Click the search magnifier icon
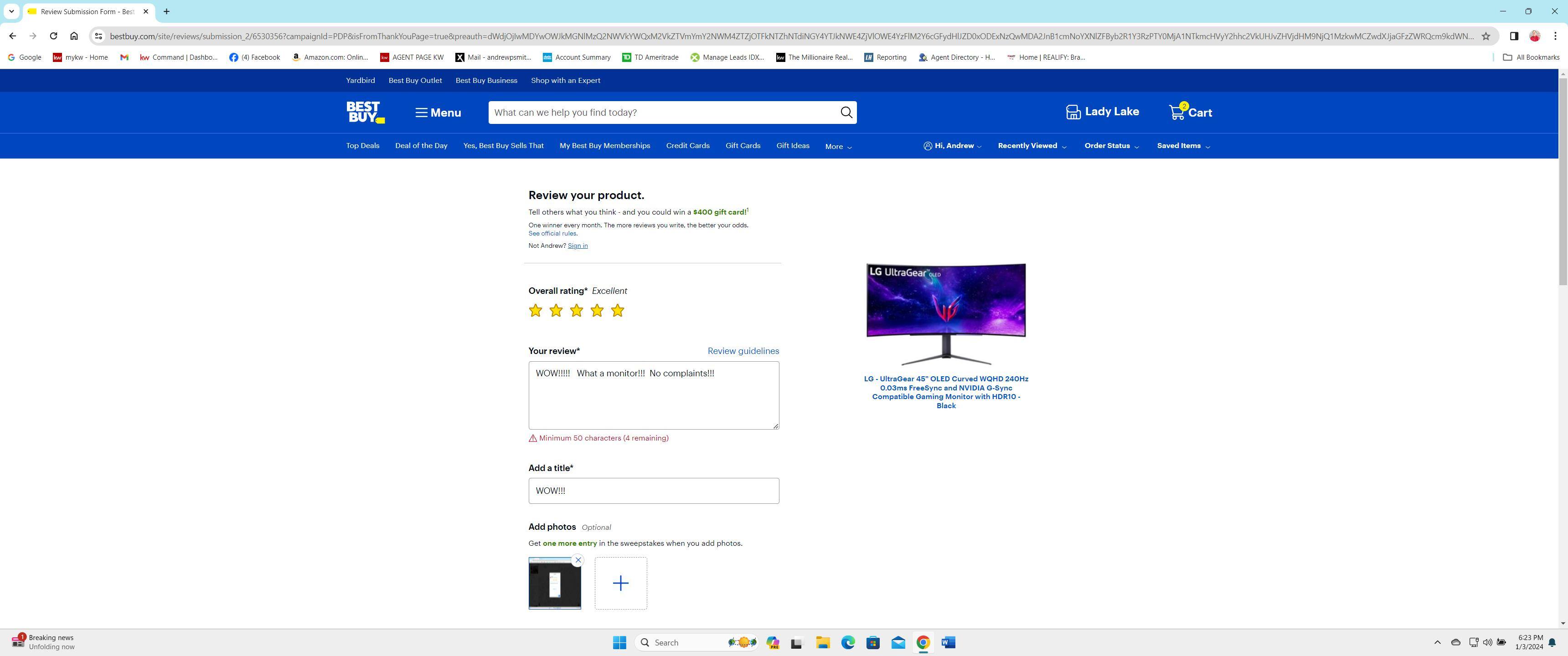The width and height of the screenshot is (1568, 656). click(846, 113)
